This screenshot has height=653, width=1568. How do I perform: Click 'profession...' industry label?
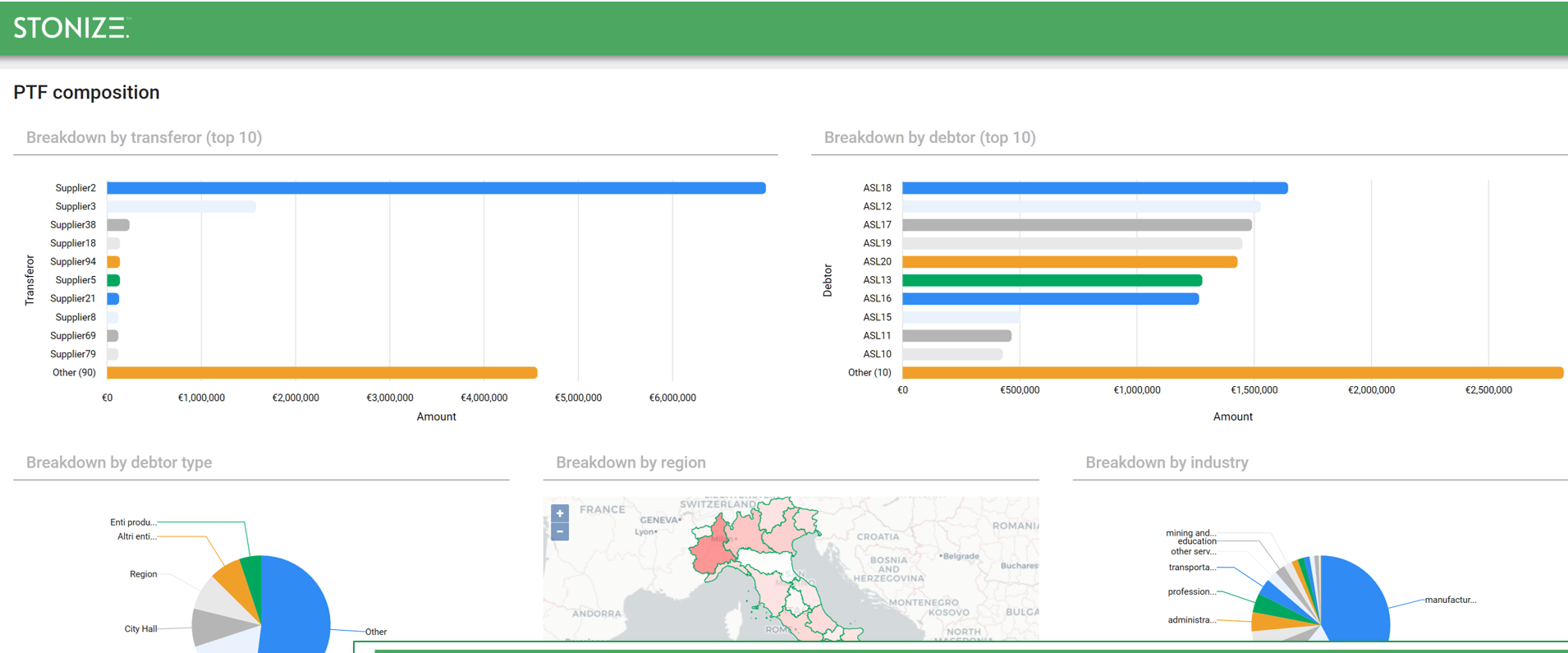(1192, 591)
